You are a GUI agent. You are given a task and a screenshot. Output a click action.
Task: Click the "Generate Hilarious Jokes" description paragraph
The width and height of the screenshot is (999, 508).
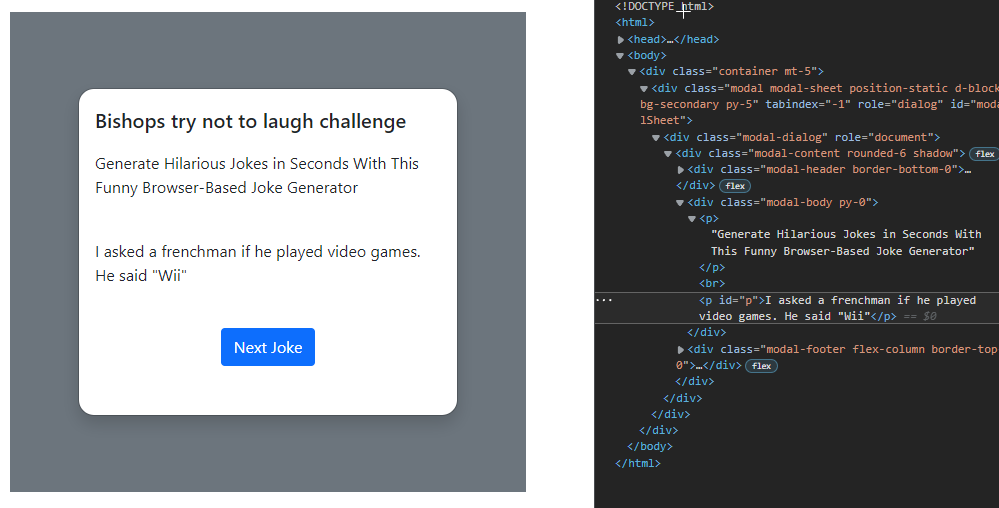click(257, 175)
